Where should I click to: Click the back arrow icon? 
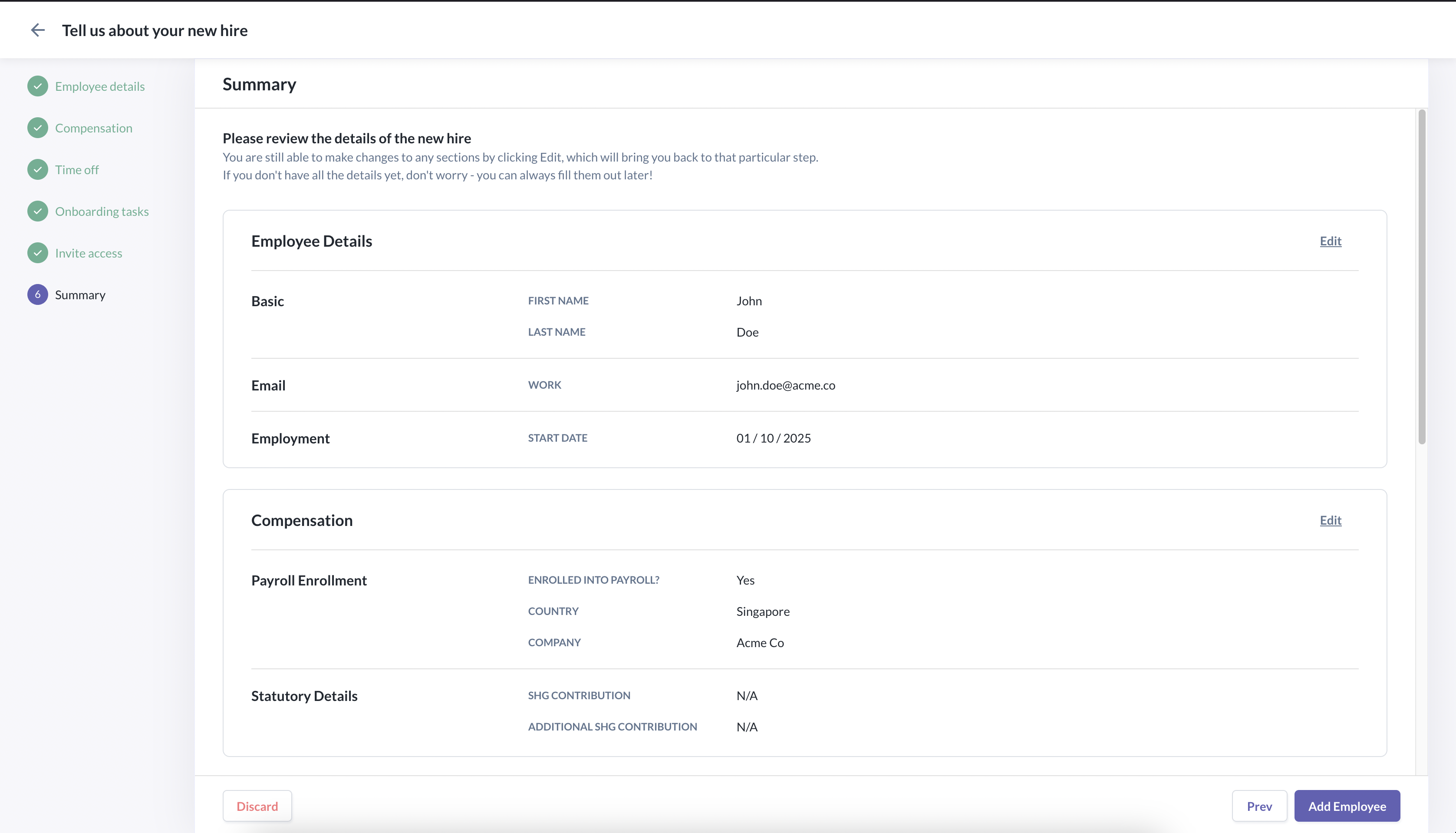pos(38,30)
